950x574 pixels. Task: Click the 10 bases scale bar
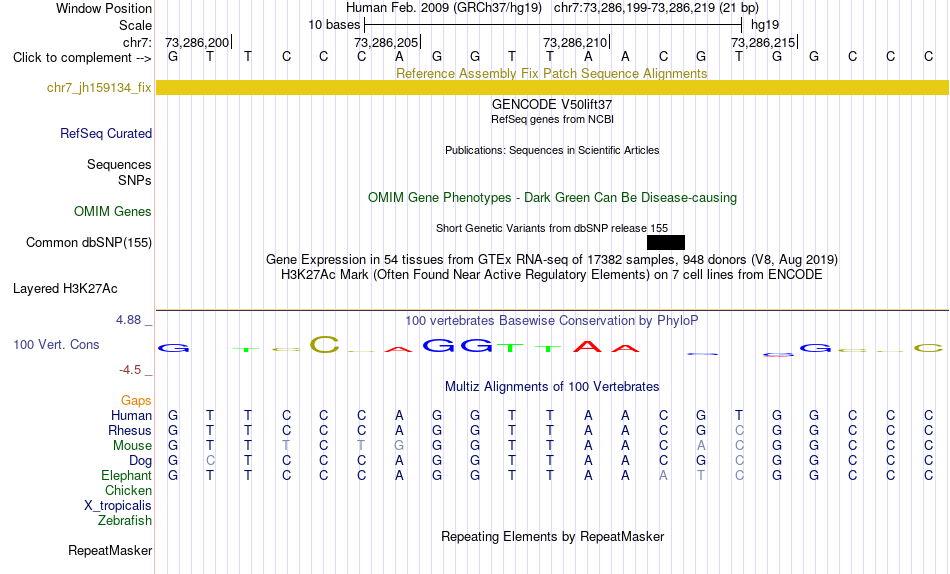[553, 25]
